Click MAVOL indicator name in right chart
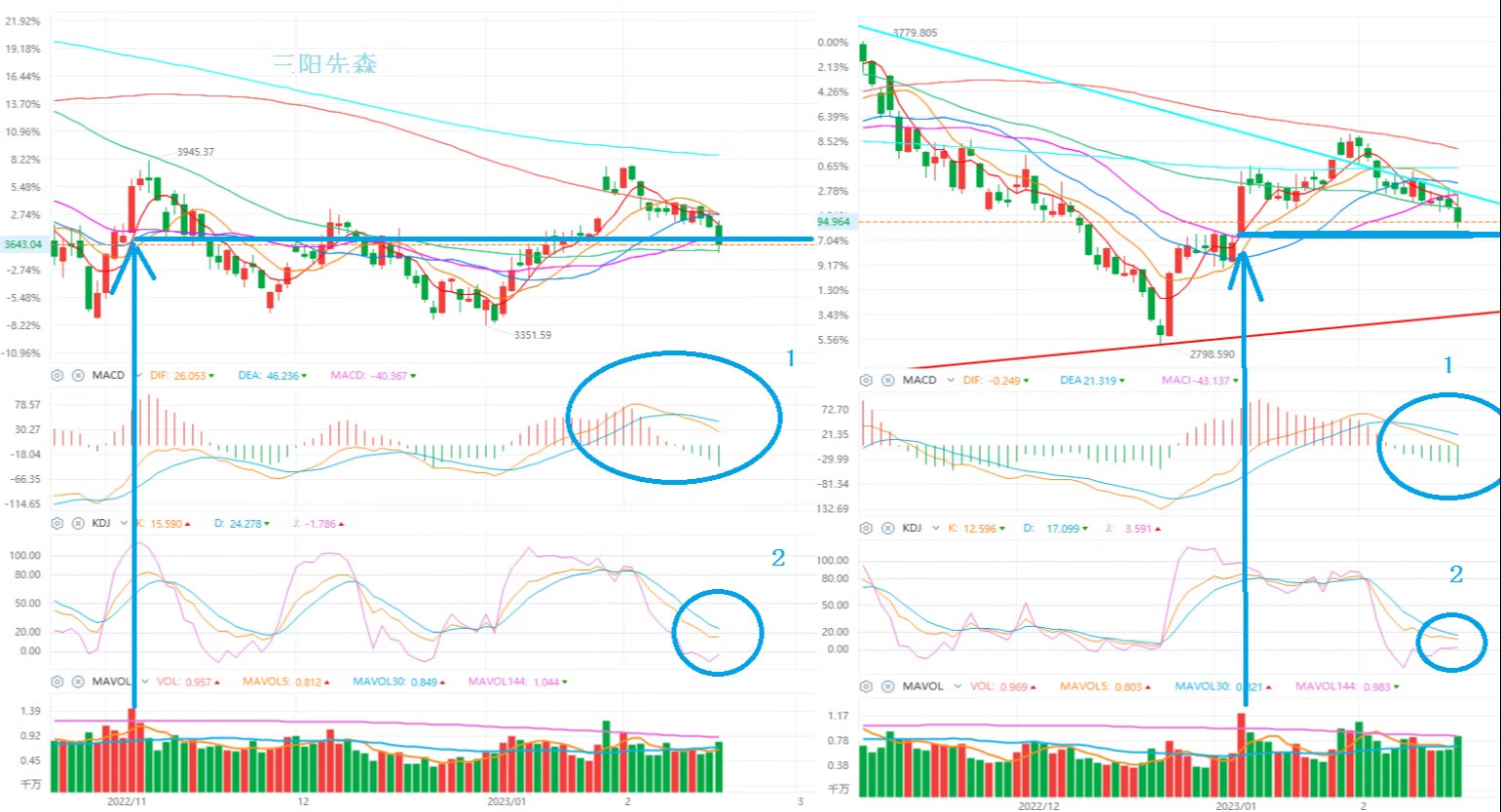The height and width of the screenshot is (812, 1501). (x=922, y=686)
